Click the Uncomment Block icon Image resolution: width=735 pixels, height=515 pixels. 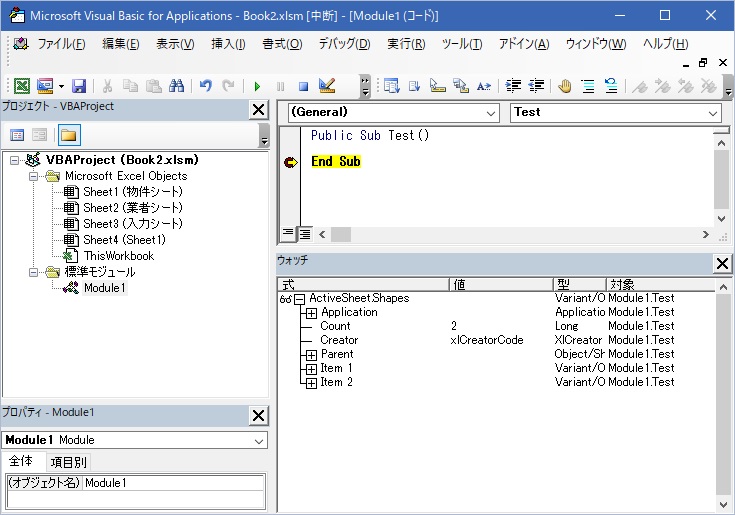coord(611,86)
